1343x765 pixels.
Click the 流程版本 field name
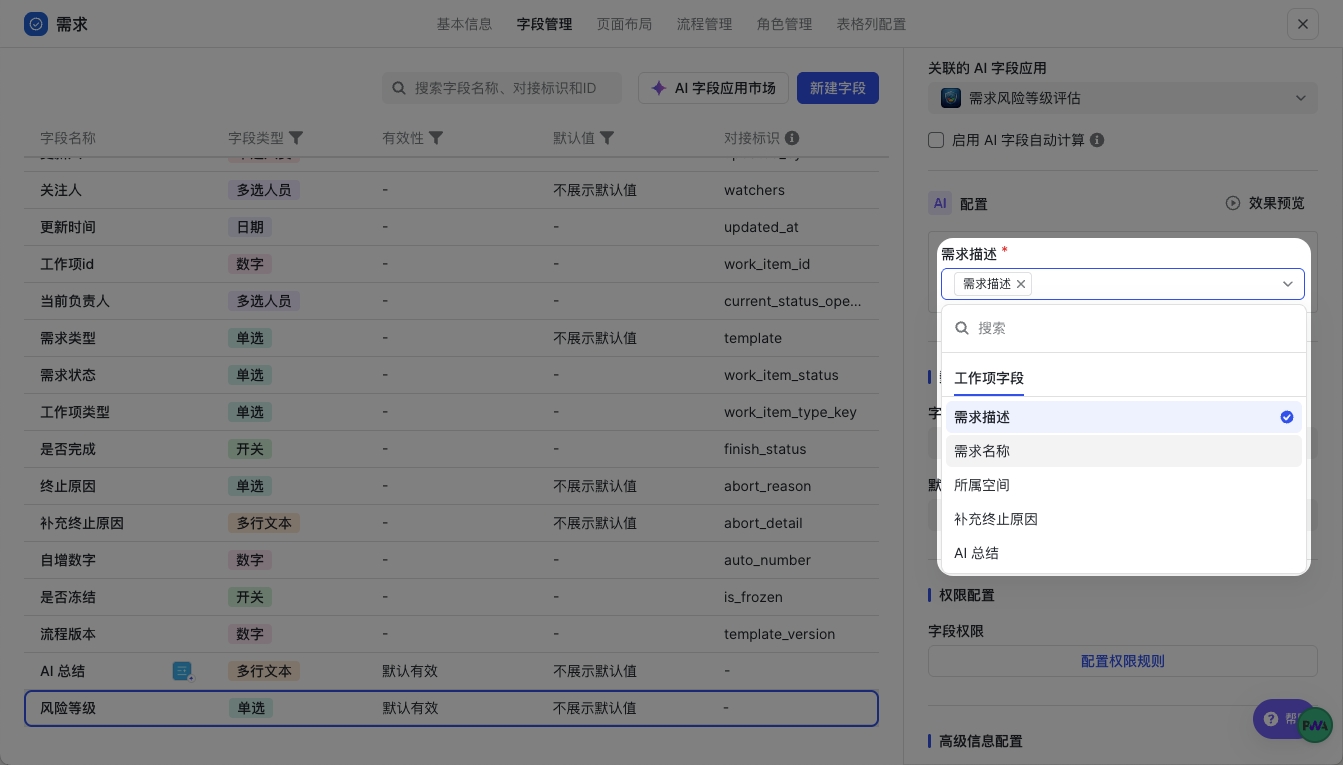click(x=68, y=634)
